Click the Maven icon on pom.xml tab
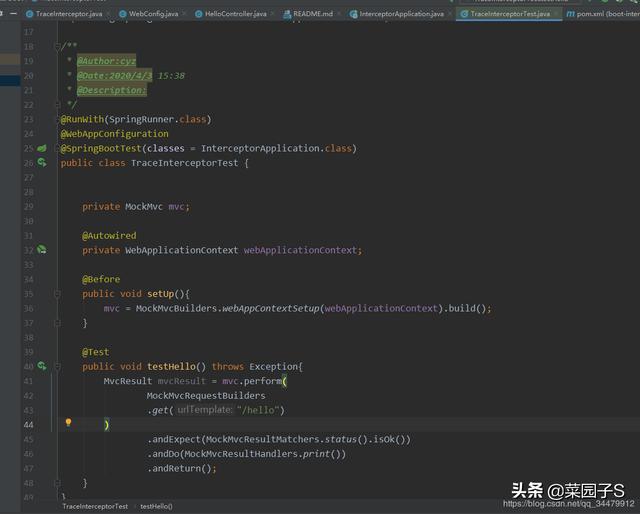Image resolution: width=640 pixels, height=514 pixels. point(570,14)
